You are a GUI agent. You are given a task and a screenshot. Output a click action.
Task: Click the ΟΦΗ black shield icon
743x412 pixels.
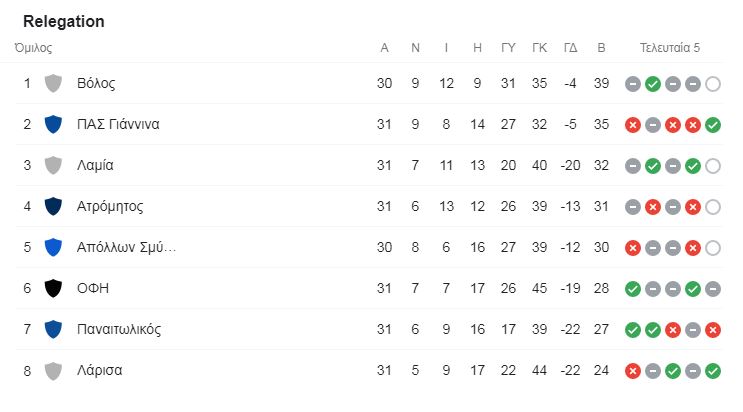point(53,288)
